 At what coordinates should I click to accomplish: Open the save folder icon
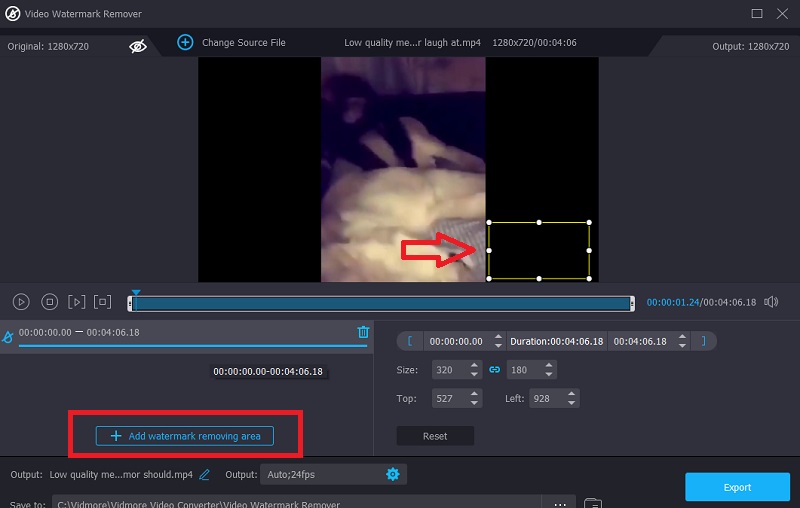592,503
